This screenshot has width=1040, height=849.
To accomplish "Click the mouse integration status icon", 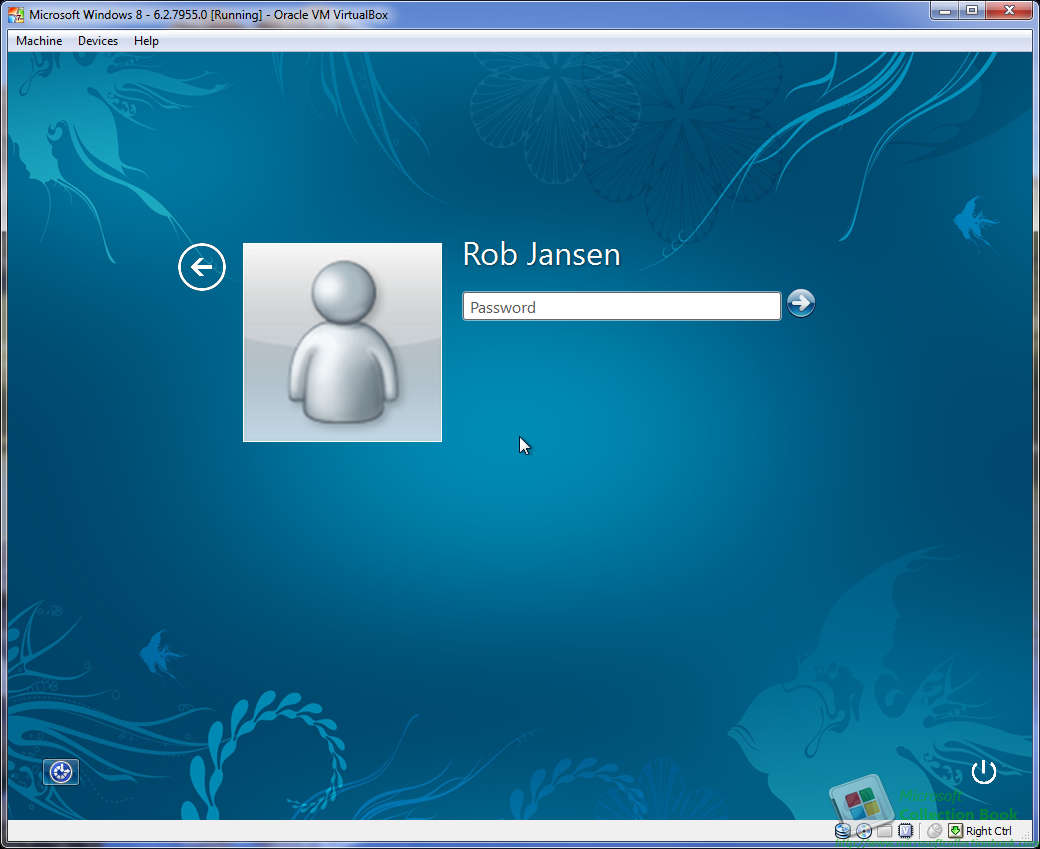I will point(935,830).
